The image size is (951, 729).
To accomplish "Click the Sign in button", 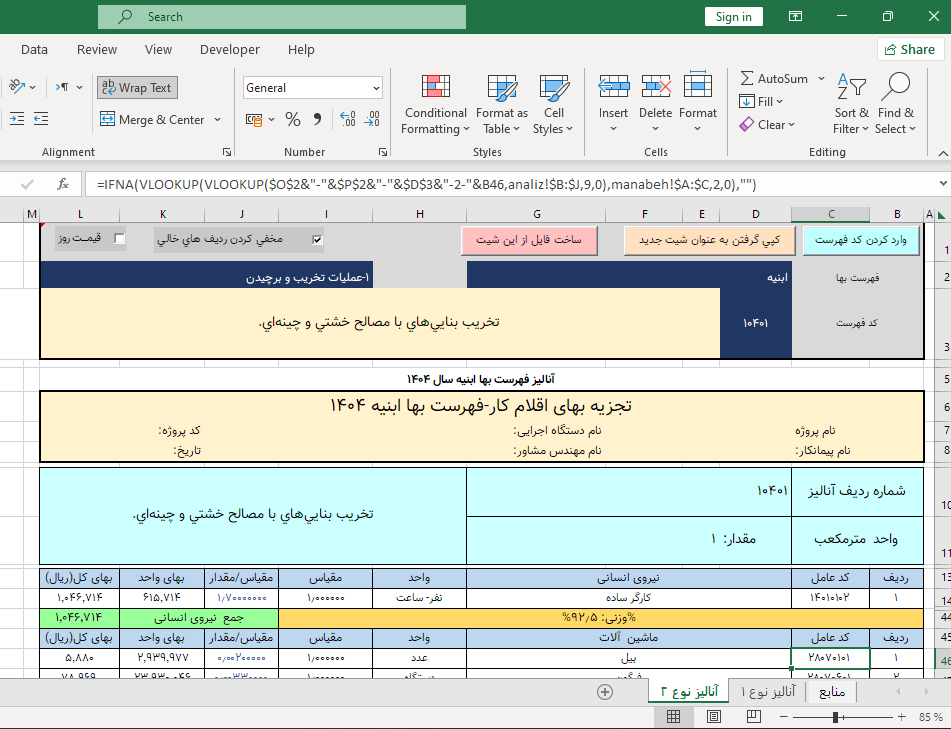I will coord(733,16).
